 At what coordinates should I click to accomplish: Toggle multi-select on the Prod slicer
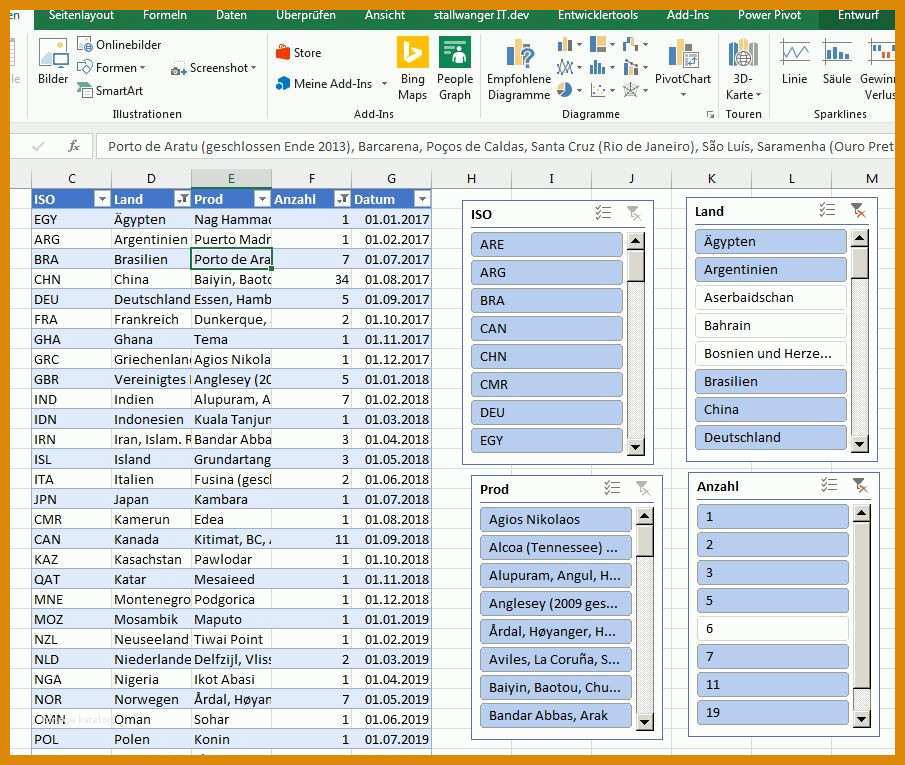coord(612,488)
